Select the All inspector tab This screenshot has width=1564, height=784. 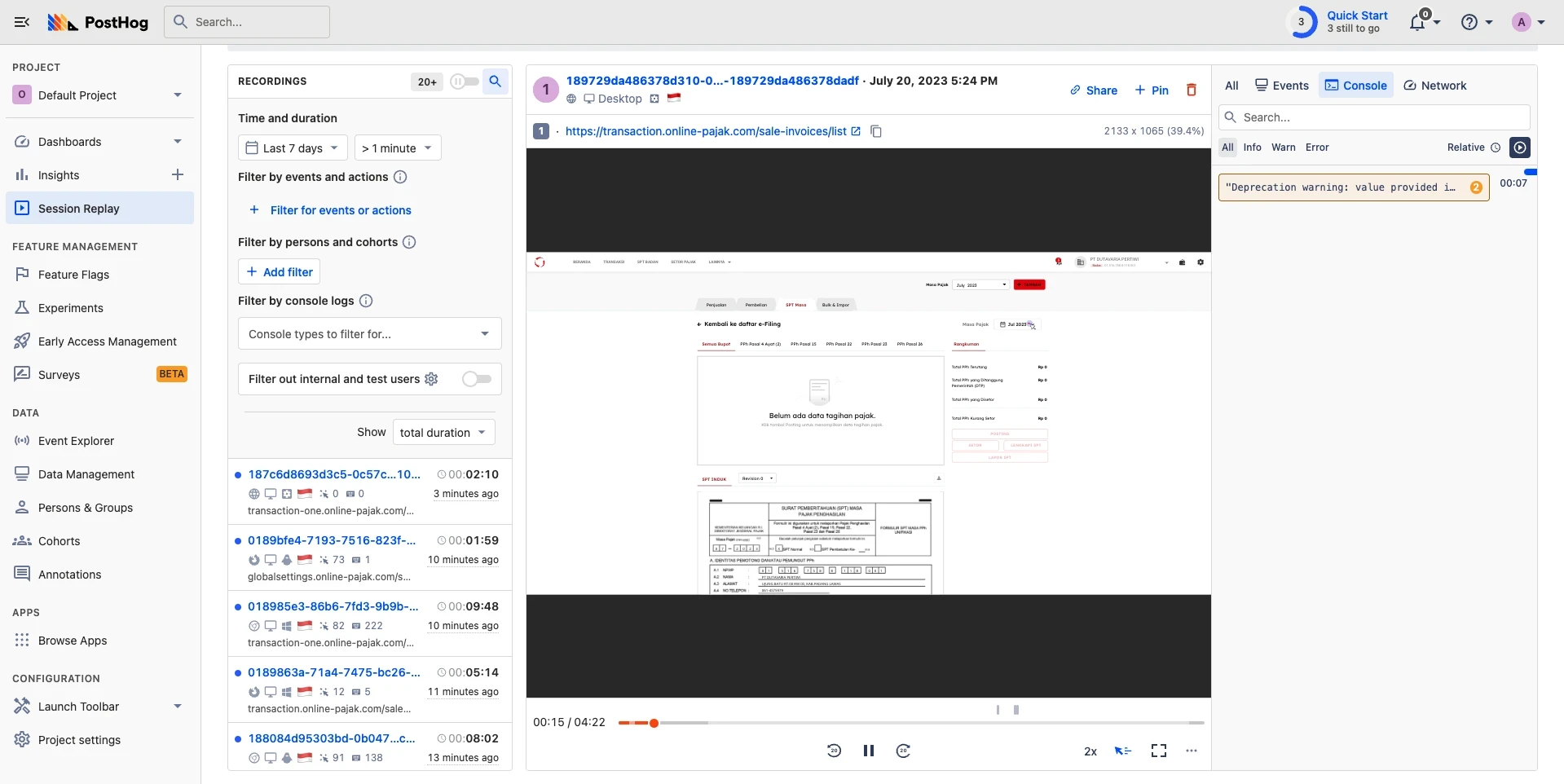point(1231,86)
